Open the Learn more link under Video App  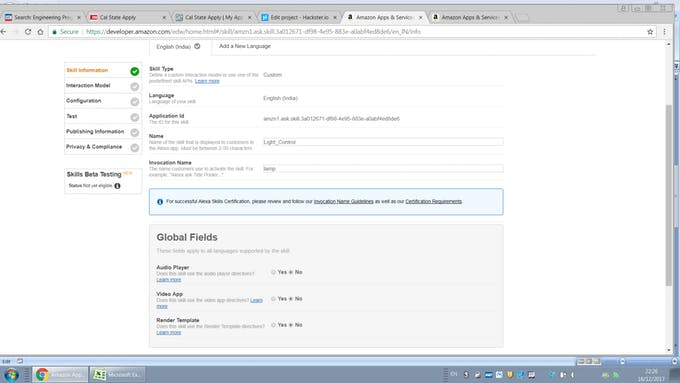point(256,300)
